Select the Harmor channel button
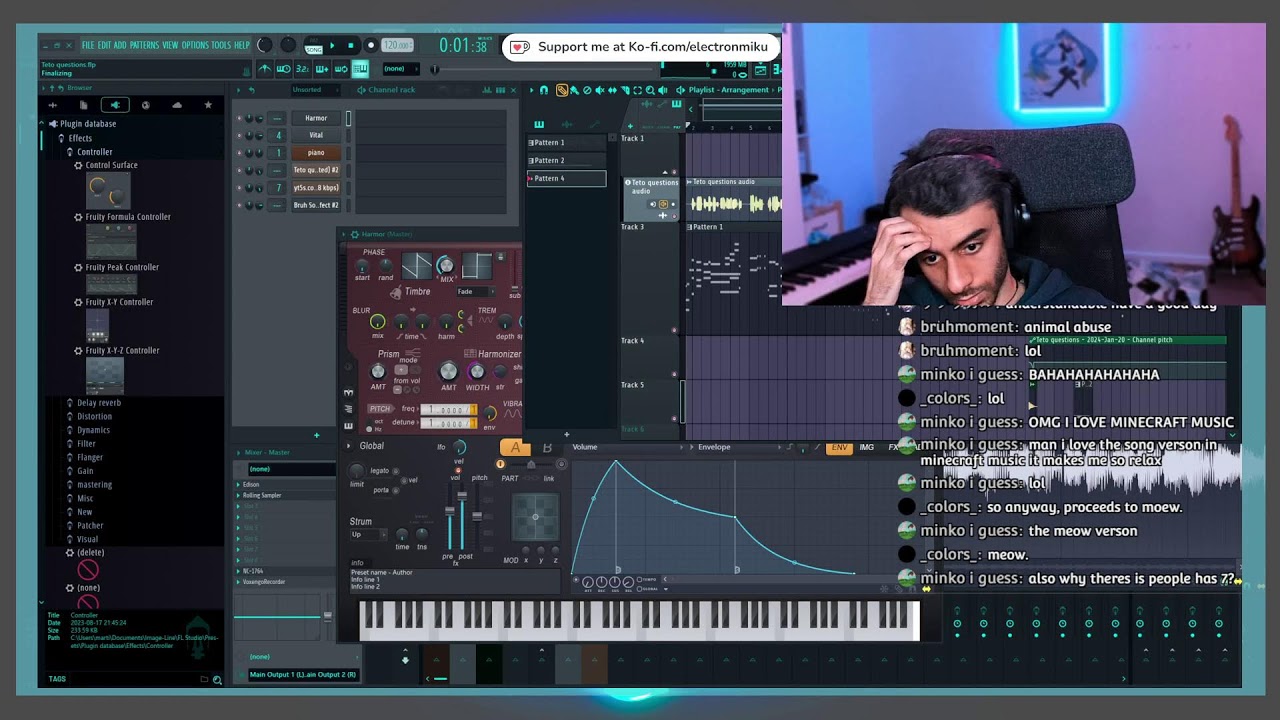The image size is (1280, 720). [316, 118]
